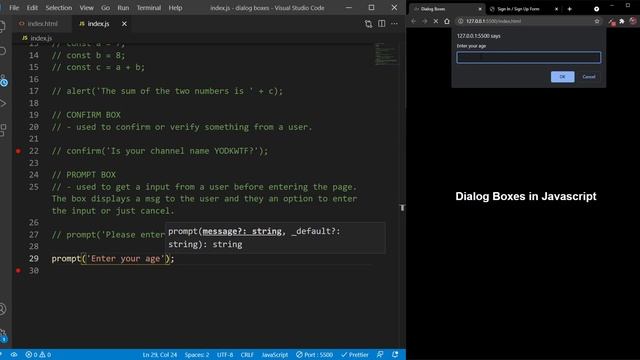
Task: Open the browser extensions puzzle icon
Action: [622, 21]
